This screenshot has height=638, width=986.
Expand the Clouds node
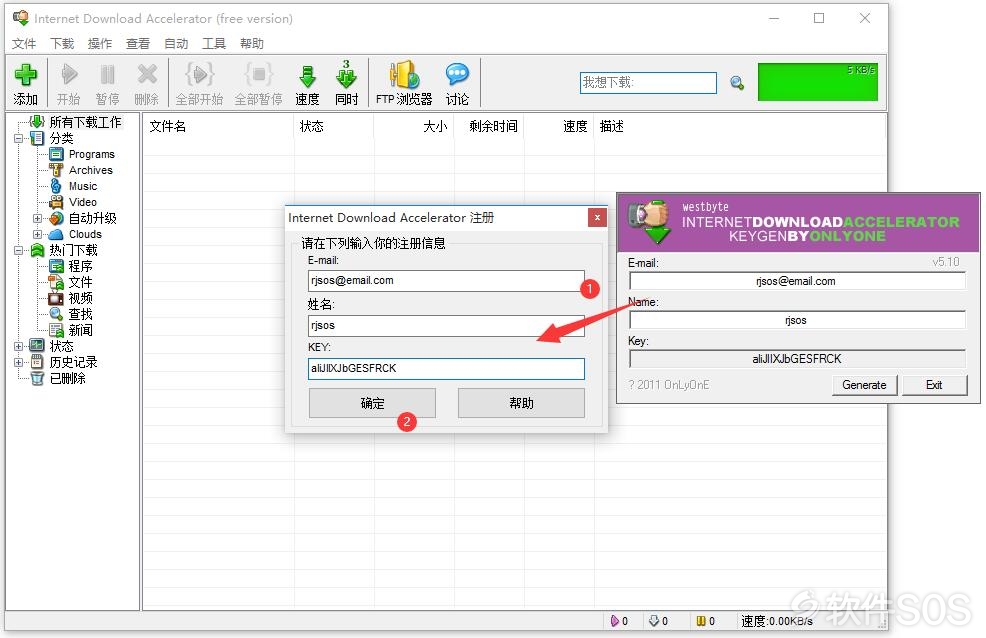coord(37,234)
